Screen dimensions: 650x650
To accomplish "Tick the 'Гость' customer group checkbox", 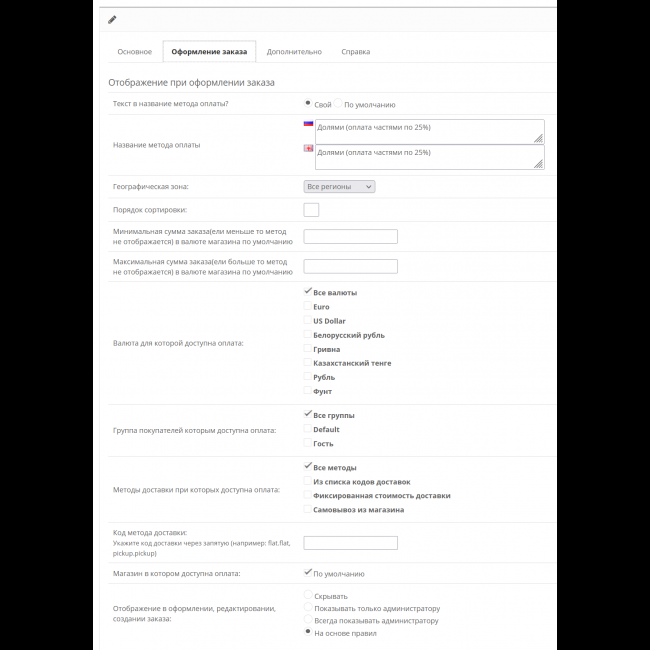I will click(x=308, y=443).
